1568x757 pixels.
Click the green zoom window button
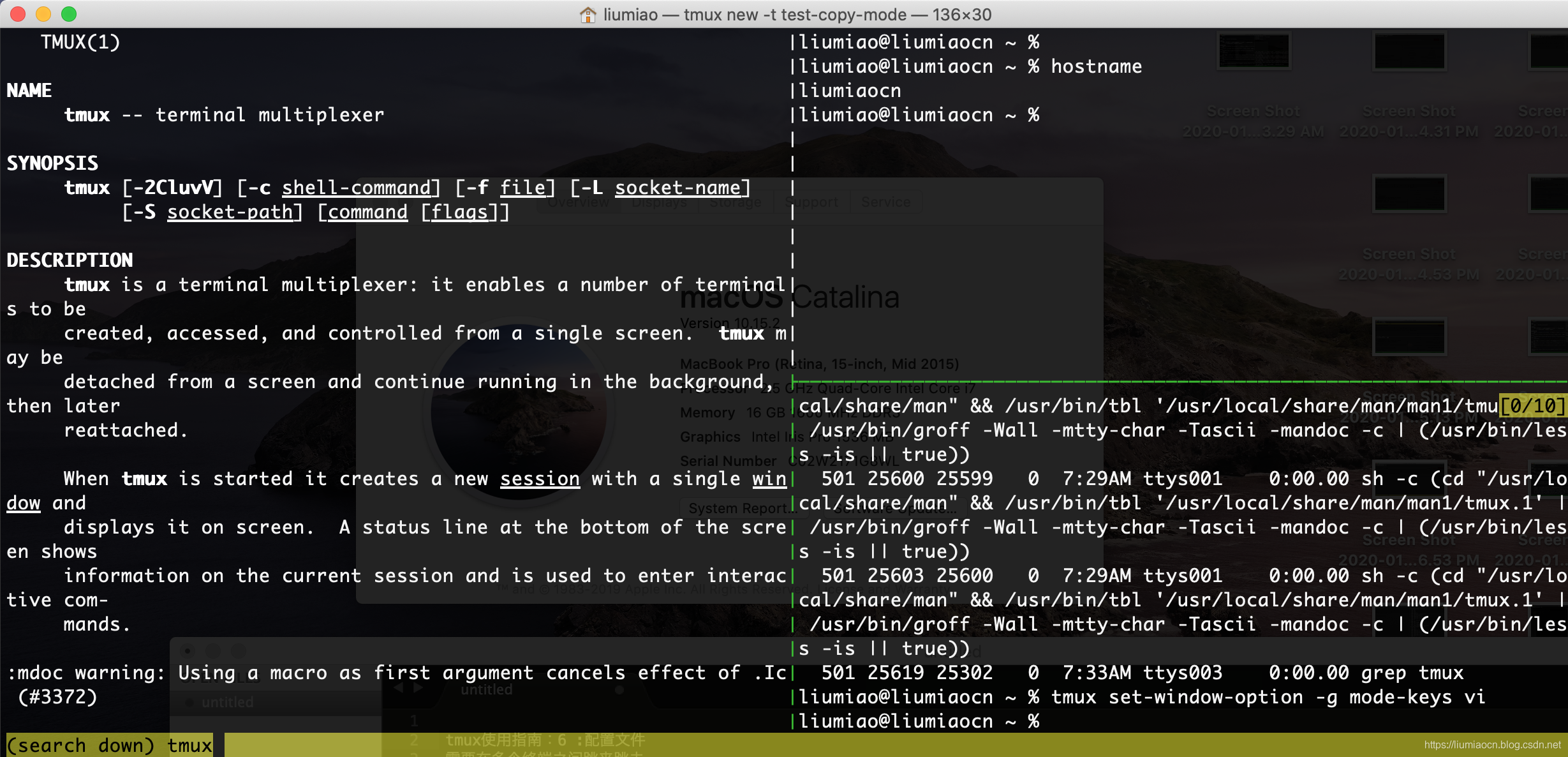click(x=69, y=14)
